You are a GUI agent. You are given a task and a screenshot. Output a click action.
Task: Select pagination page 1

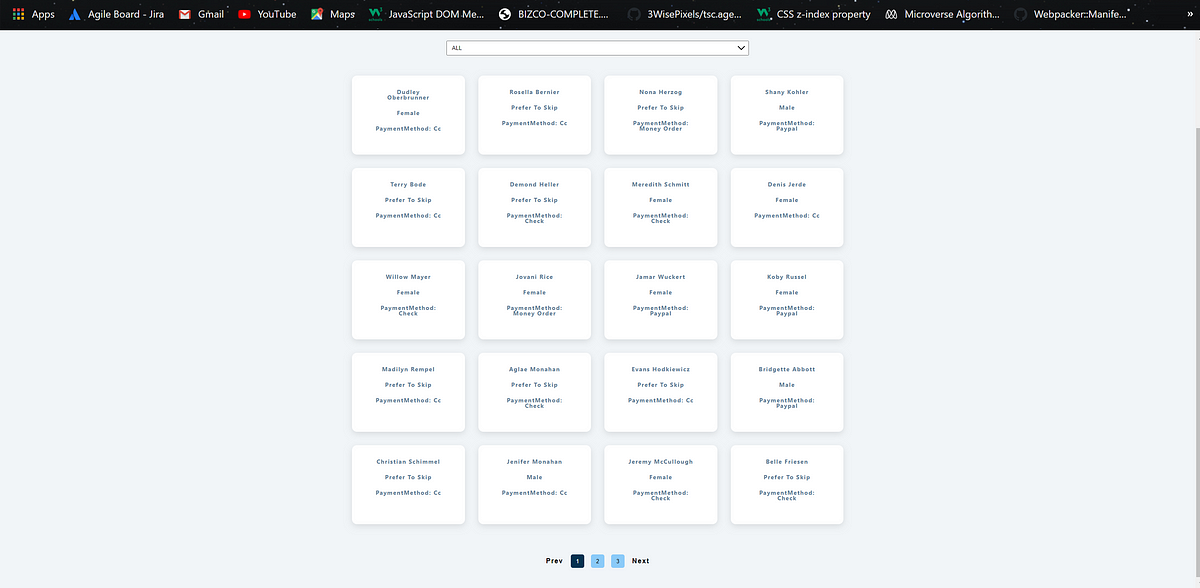[578, 561]
